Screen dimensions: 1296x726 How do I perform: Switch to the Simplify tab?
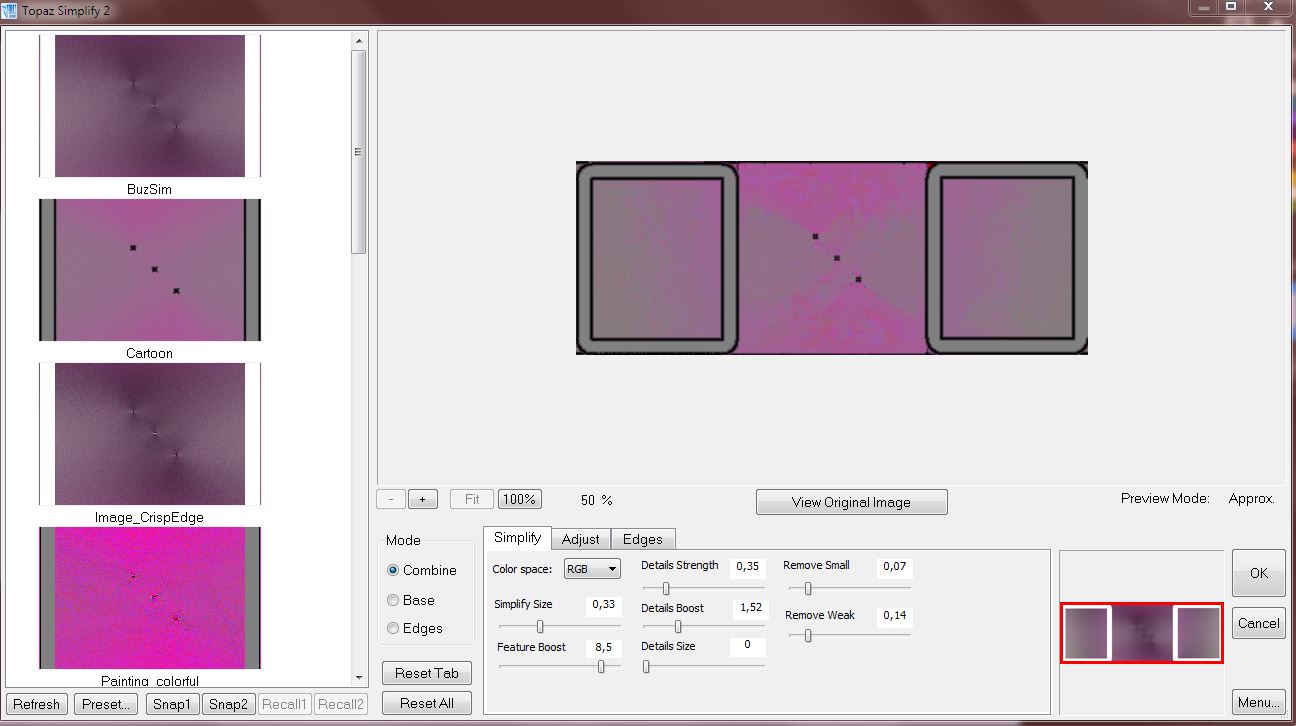[517, 538]
